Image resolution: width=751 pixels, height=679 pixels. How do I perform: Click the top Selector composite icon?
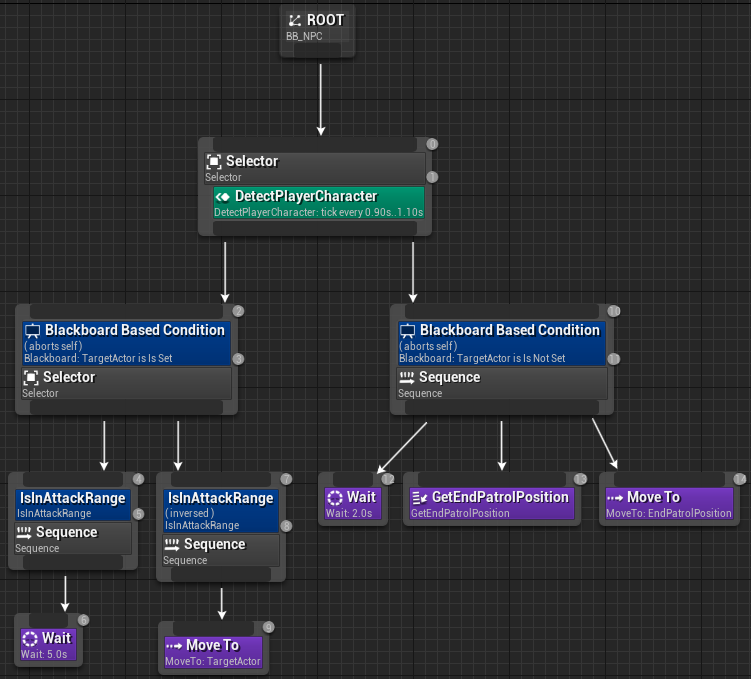click(x=214, y=161)
